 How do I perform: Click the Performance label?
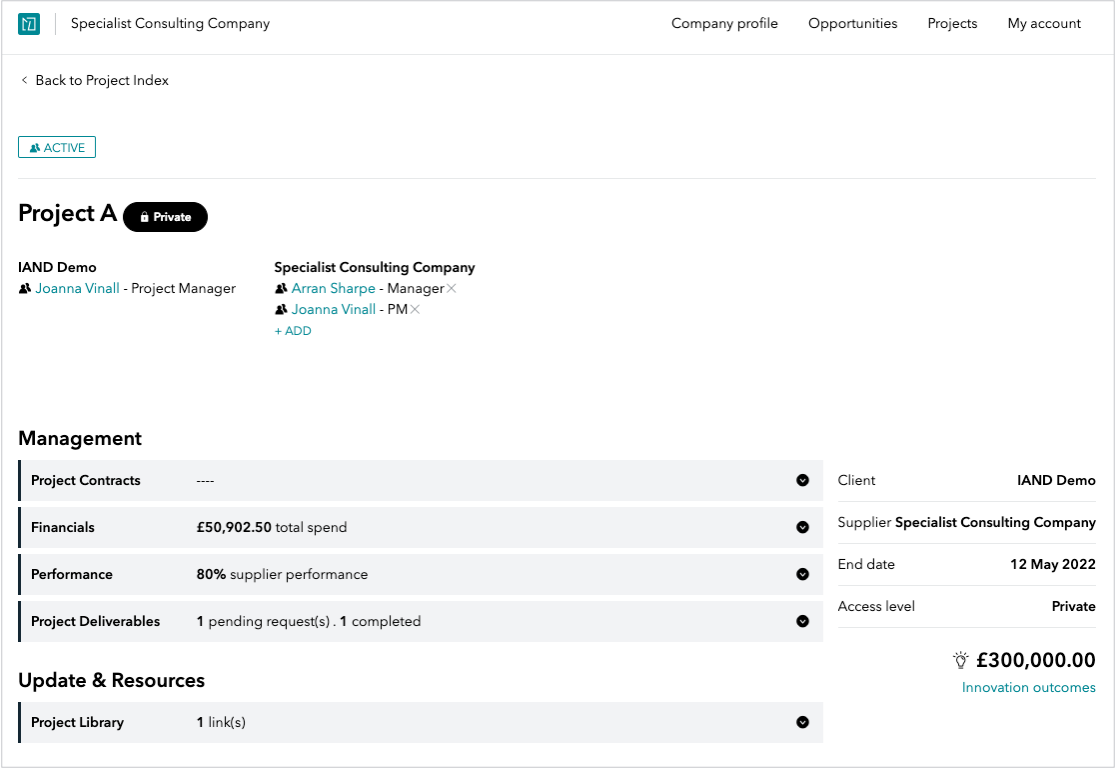click(x=72, y=574)
